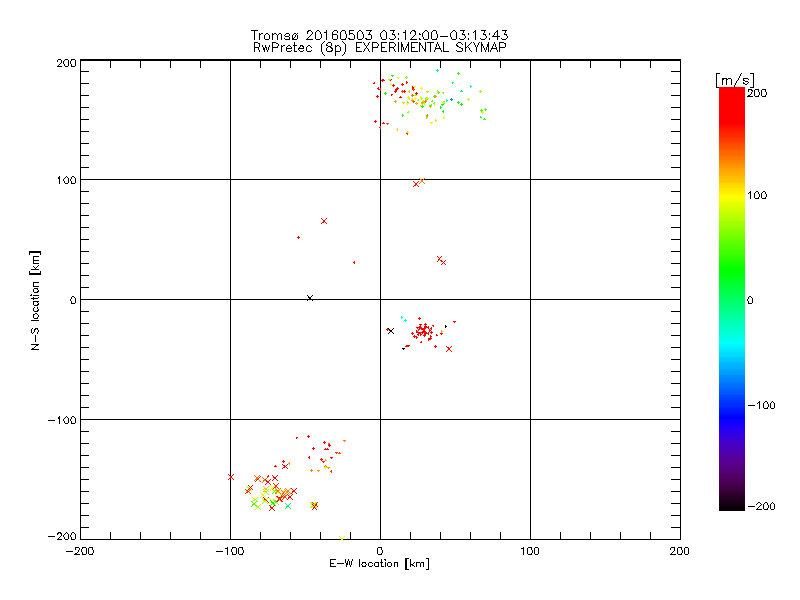This screenshot has width=800, height=600.
Task: Click the '-100' tick on the x-axis
Action: click(x=230, y=551)
